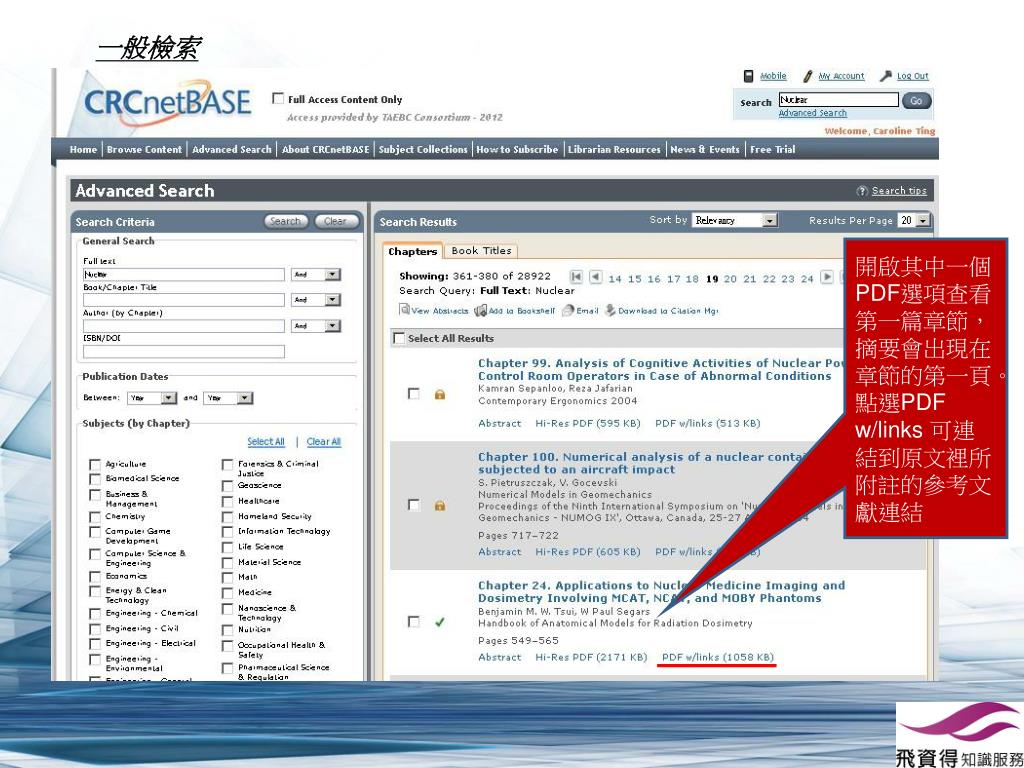Open Librarian Resources menu item
Screen dimensions: 1024x768
614,150
